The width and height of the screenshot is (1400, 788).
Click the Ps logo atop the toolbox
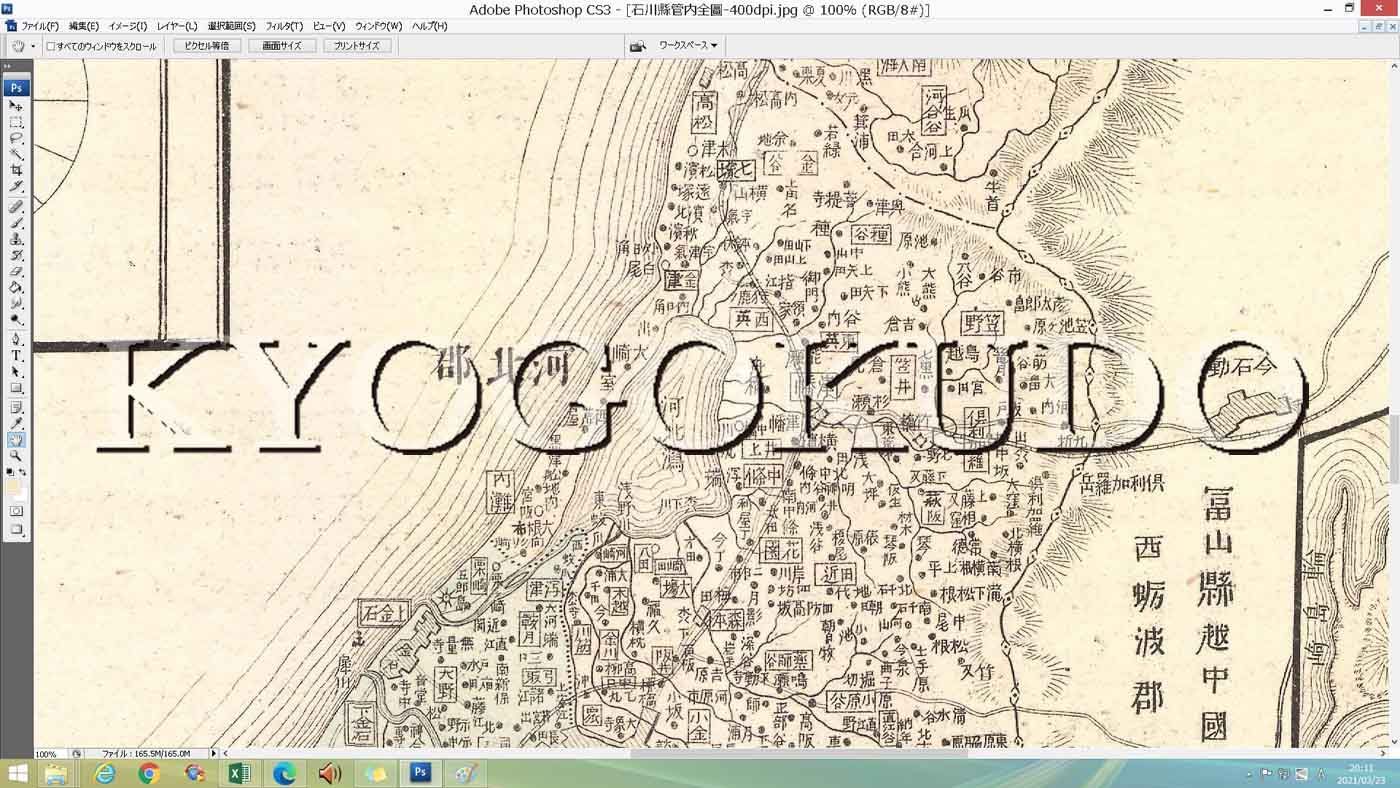(x=16, y=88)
